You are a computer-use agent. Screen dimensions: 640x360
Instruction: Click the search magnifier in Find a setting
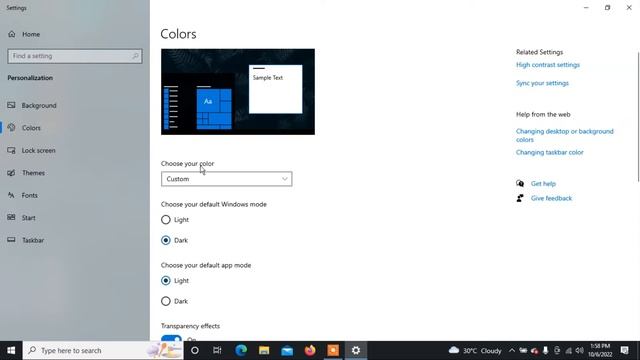pos(135,56)
